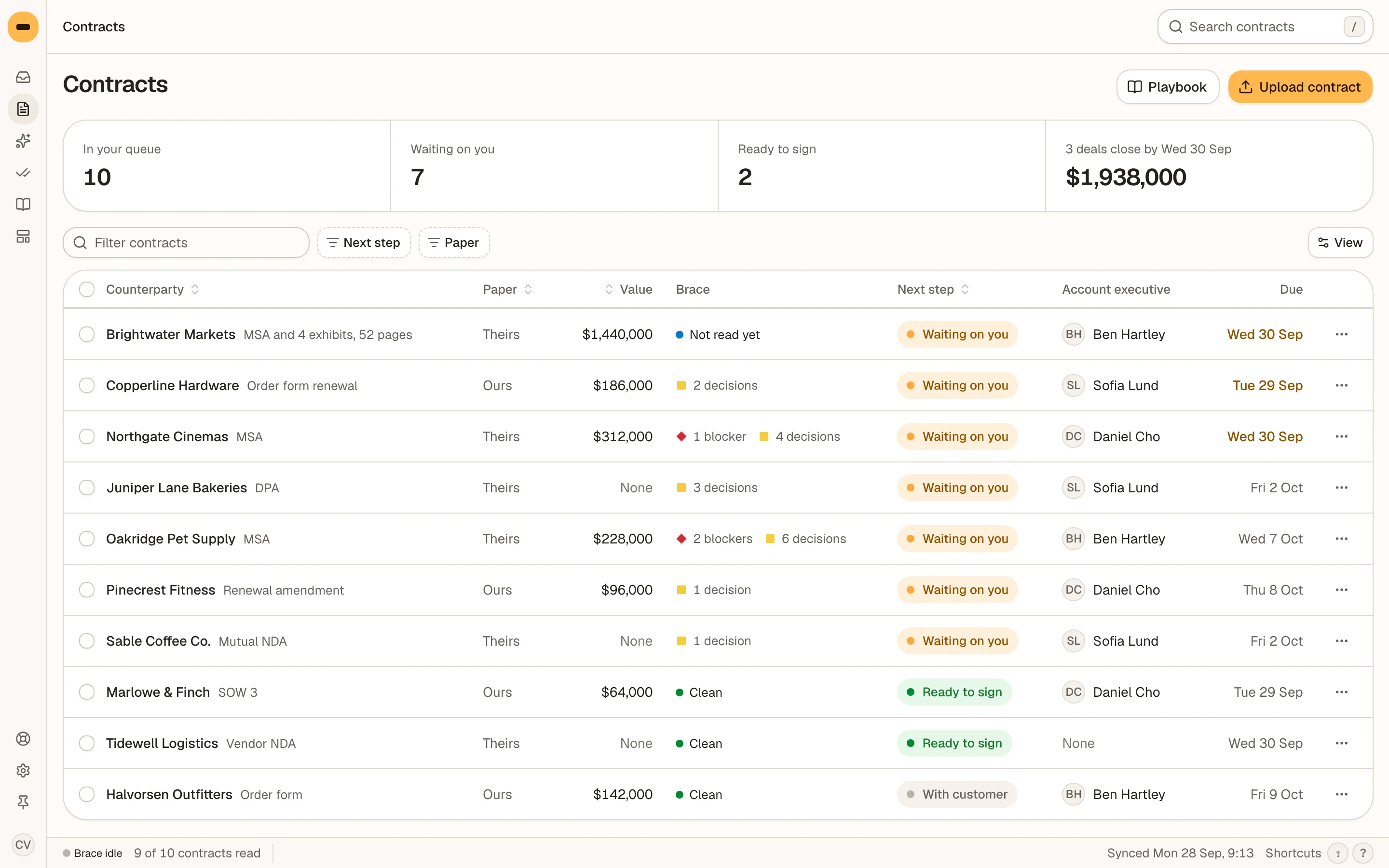This screenshot has height=868, width=1389.
Task: Open the book playbook icon in sidebar
Action: pos(23,204)
